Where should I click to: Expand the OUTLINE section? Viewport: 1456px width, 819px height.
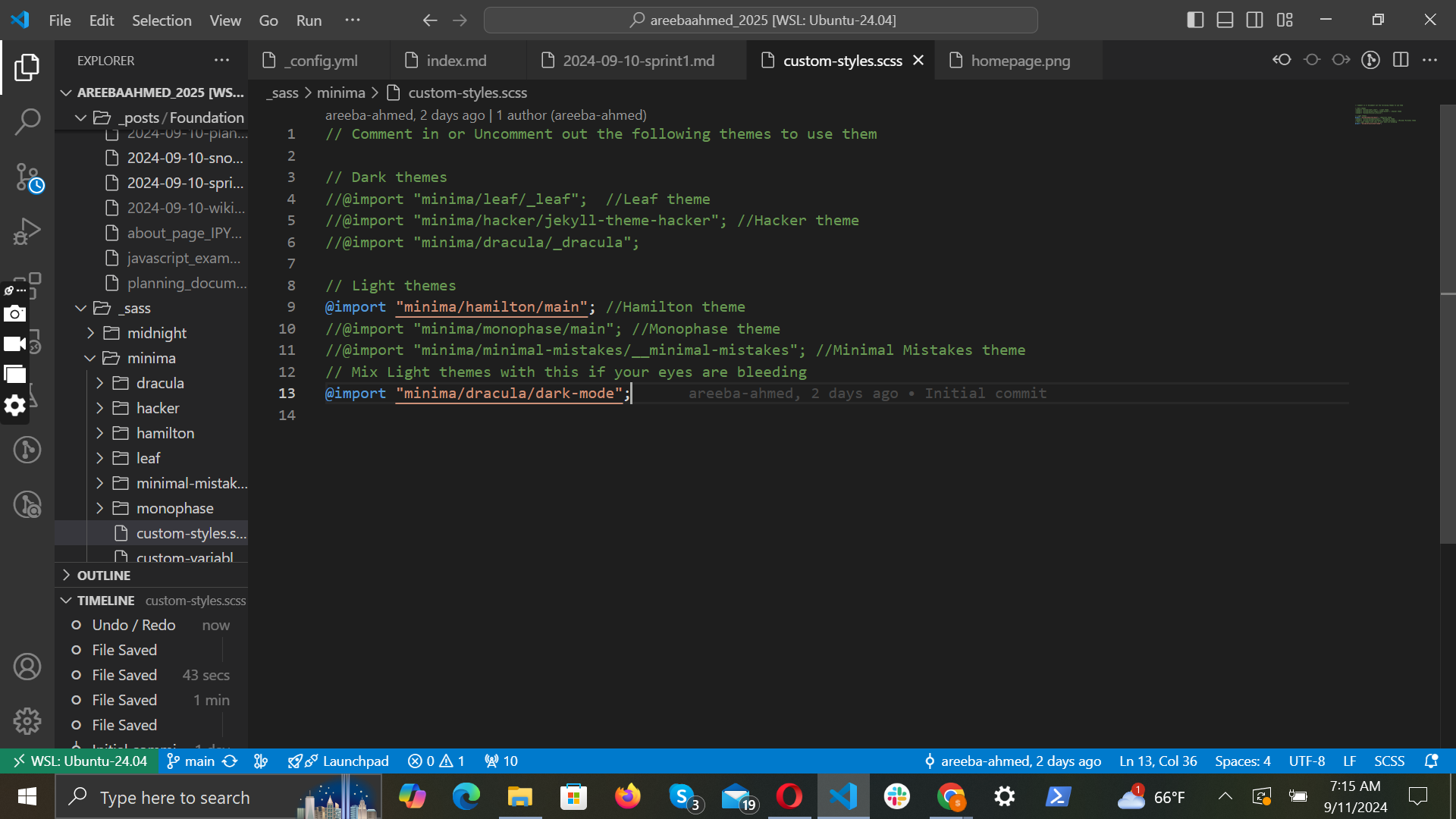point(152,576)
